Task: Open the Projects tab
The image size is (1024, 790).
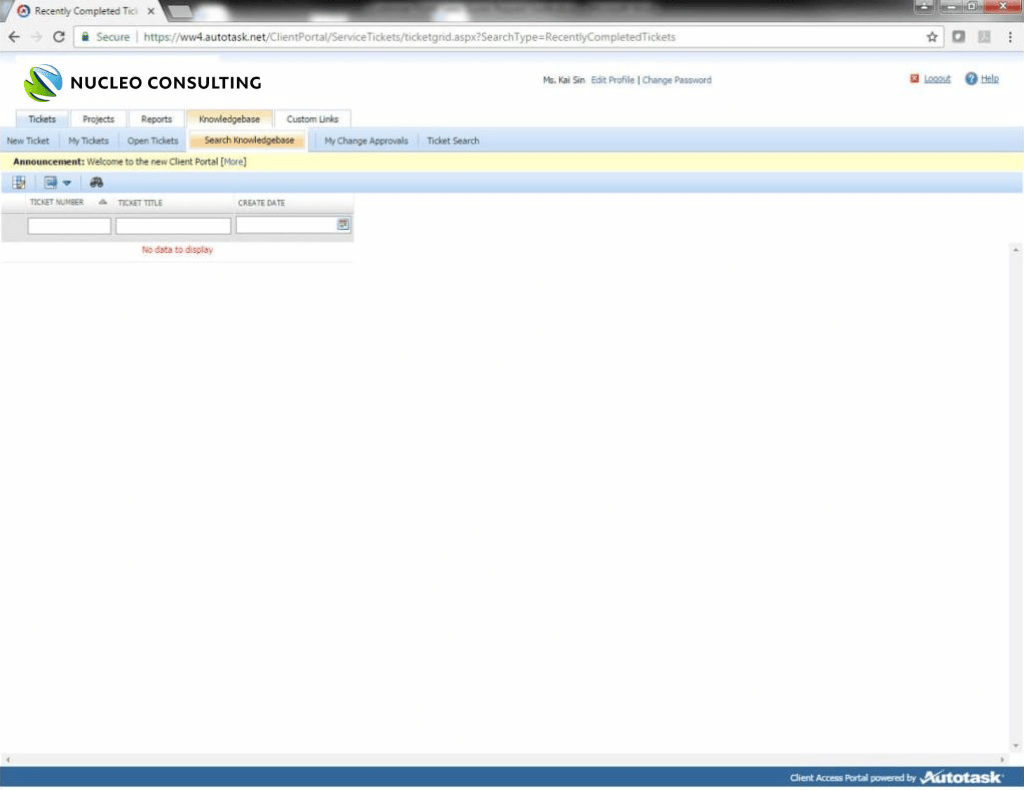Action: tap(98, 119)
